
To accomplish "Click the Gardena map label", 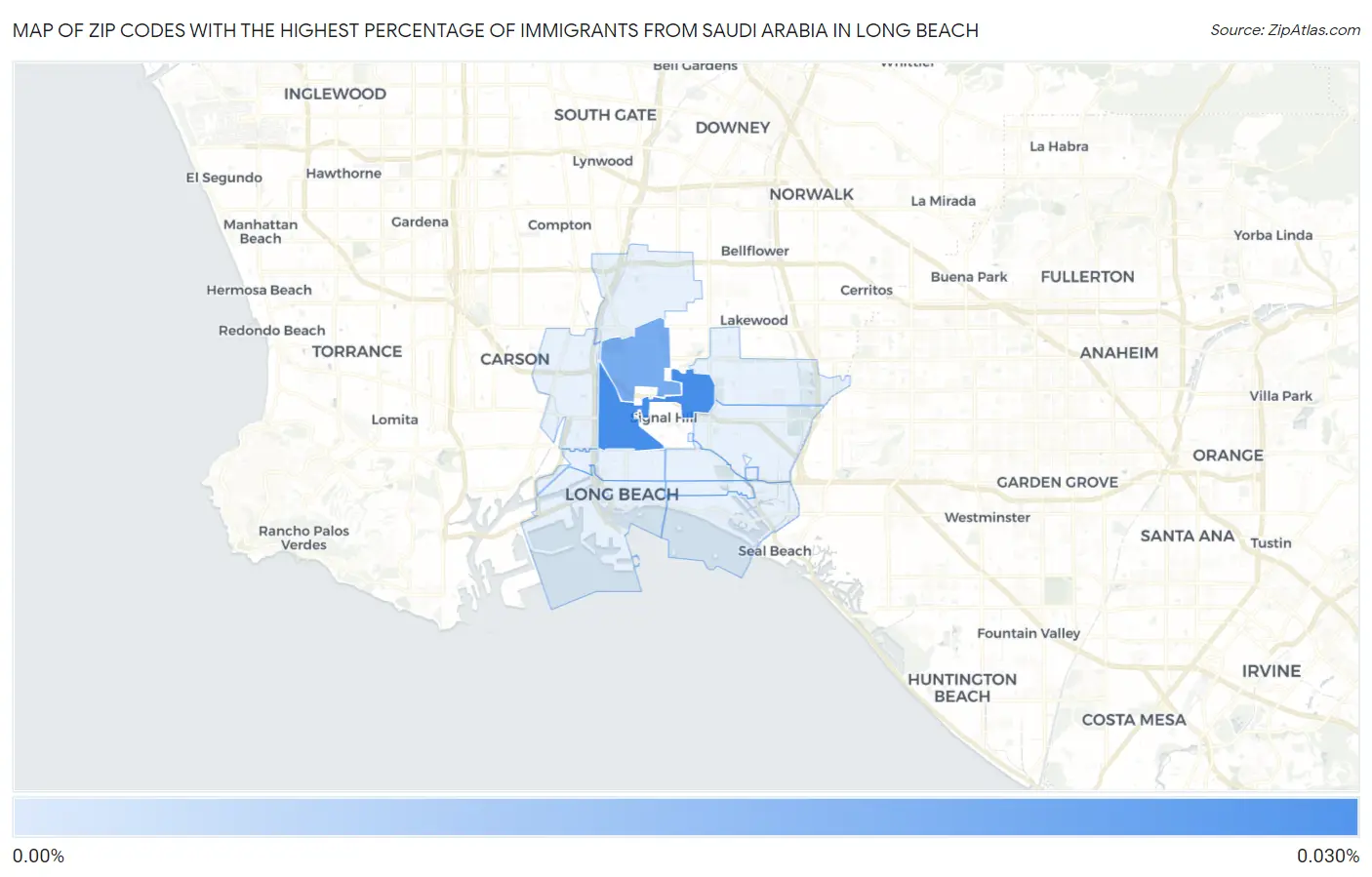I will click(420, 221).
